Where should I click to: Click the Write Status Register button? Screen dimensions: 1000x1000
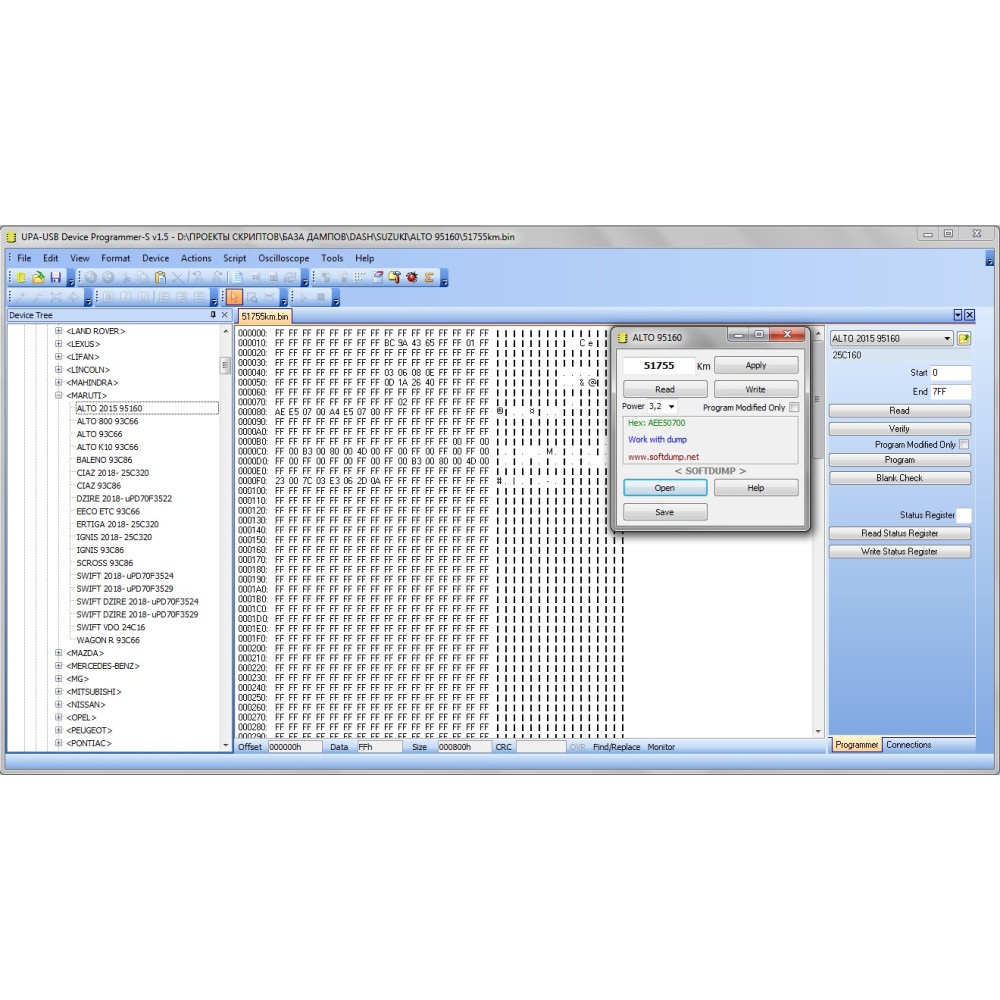[x=899, y=552]
